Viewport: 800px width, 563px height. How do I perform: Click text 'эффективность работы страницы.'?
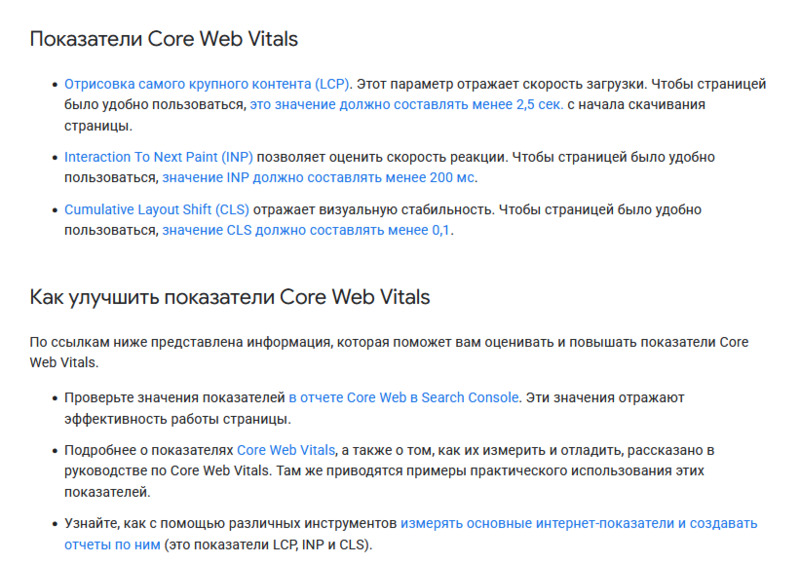(178, 419)
